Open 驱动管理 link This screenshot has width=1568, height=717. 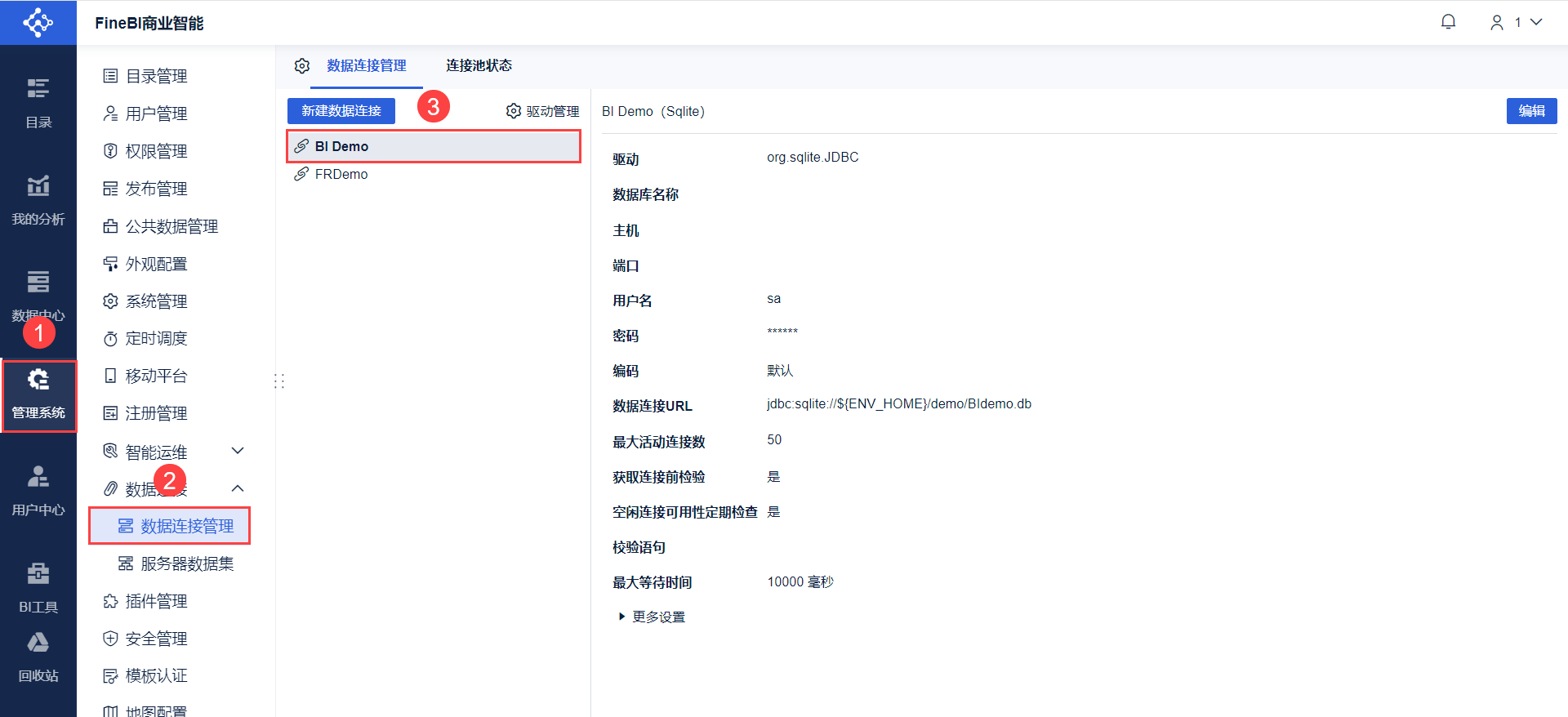(553, 111)
